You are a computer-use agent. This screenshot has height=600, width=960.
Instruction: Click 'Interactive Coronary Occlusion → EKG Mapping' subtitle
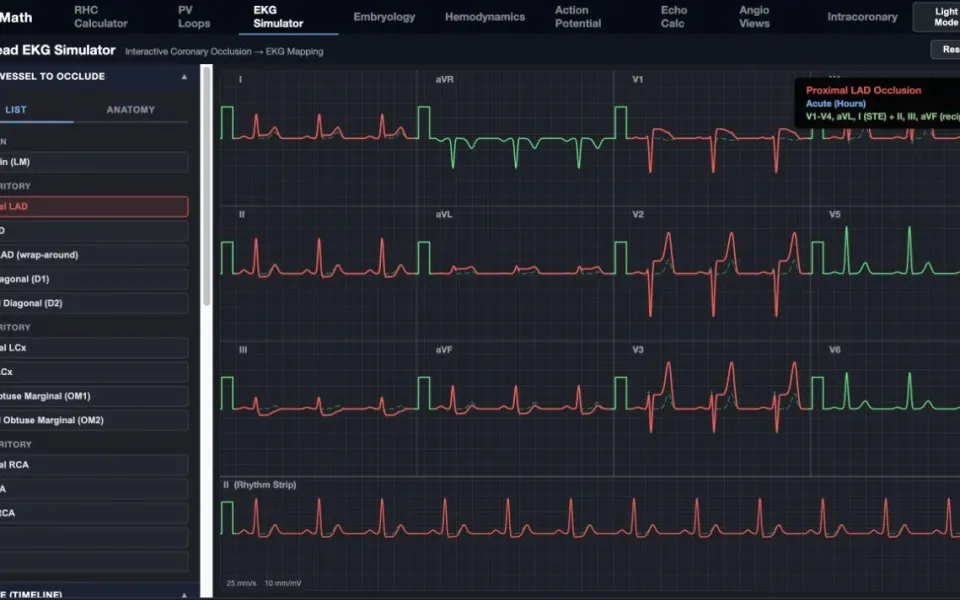224,51
